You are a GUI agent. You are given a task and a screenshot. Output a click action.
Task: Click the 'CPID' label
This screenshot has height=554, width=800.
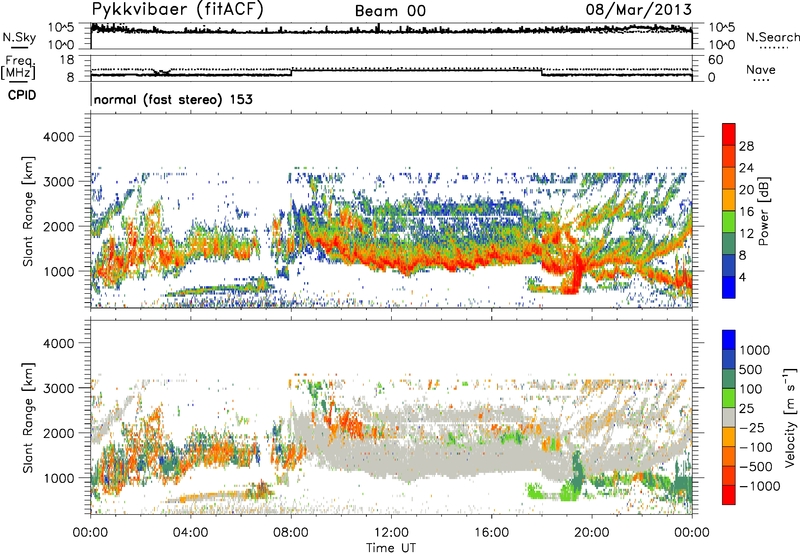pyautogui.click(x=22, y=95)
